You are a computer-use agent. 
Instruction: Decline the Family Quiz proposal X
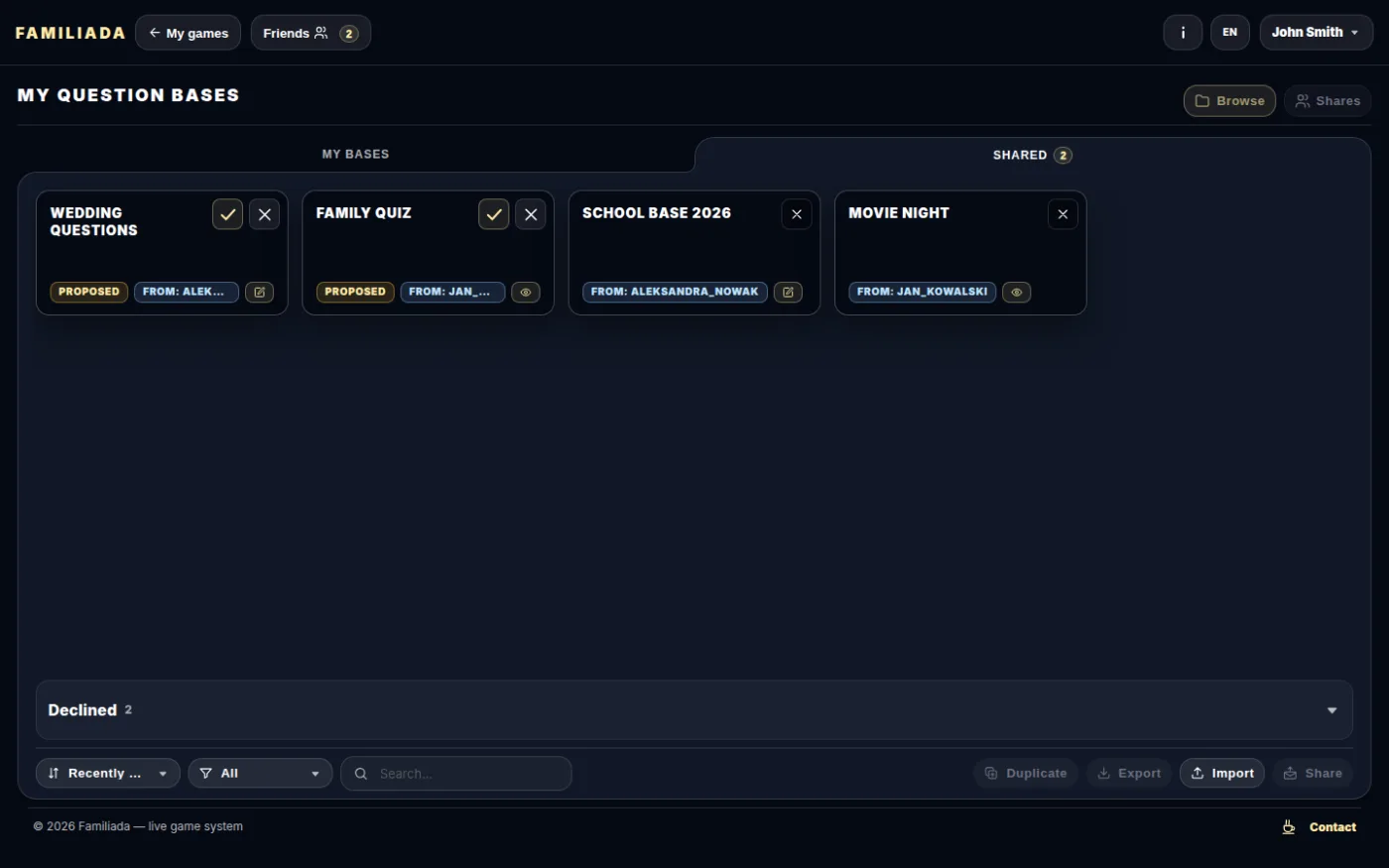point(530,214)
